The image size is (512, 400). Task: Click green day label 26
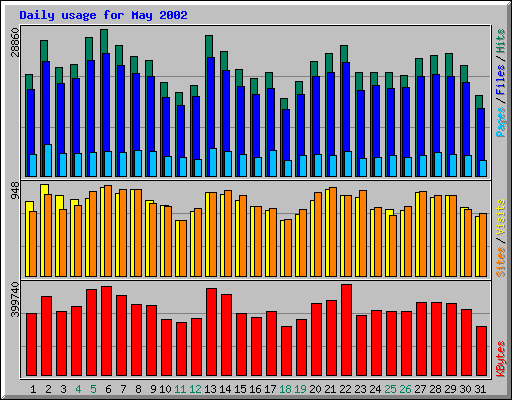pos(405,389)
